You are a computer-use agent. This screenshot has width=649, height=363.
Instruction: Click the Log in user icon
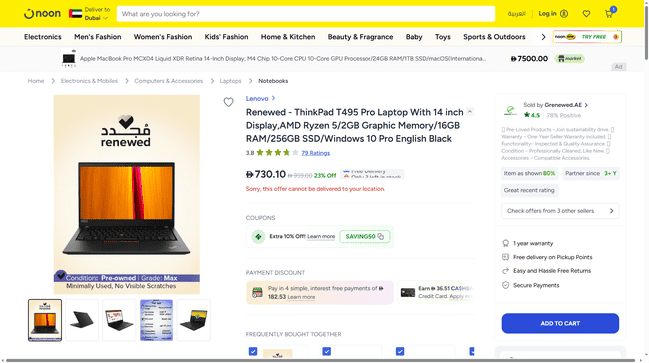[564, 14]
